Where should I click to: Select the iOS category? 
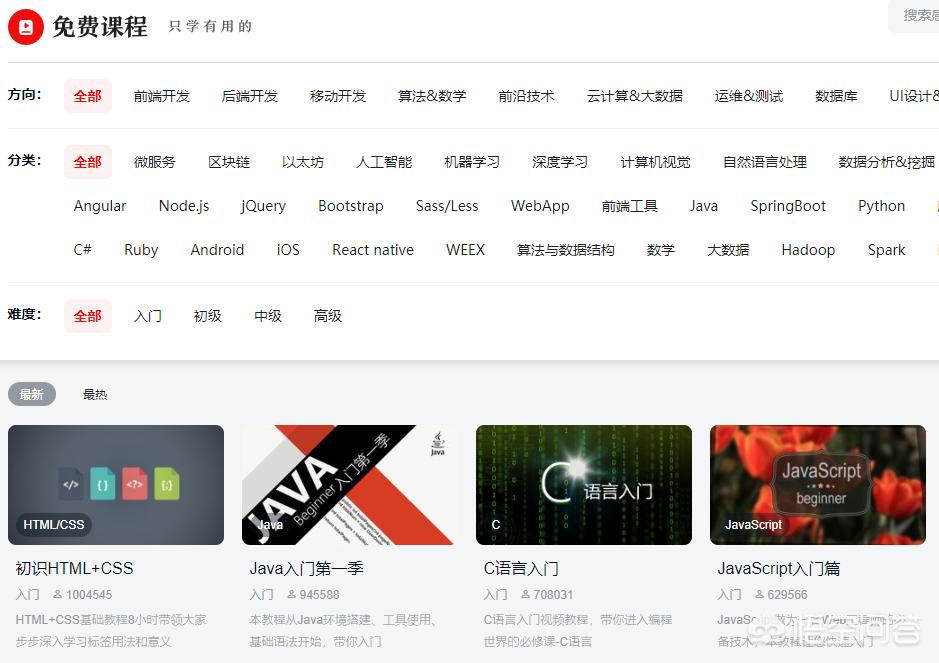click(288, 250)
